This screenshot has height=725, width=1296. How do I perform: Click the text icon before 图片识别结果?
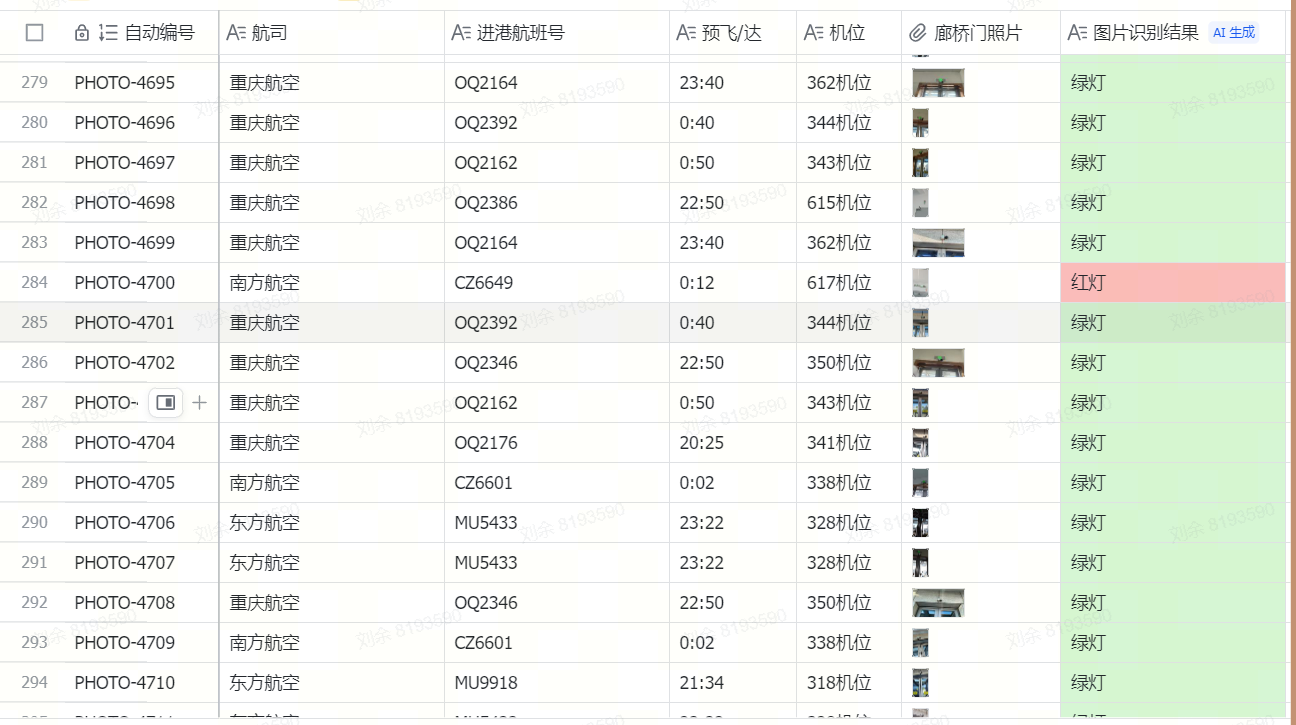tap(1077, 33)
